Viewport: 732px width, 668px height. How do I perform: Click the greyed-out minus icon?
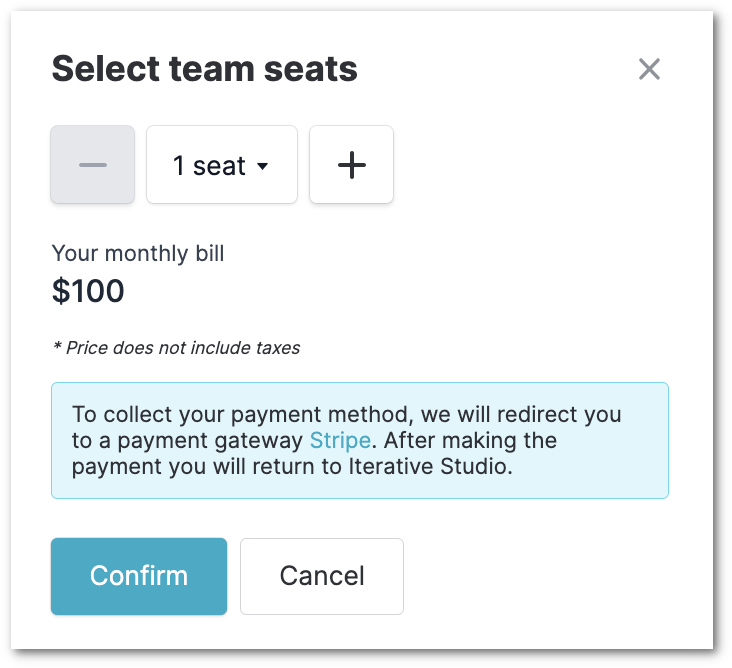point(92,165)
